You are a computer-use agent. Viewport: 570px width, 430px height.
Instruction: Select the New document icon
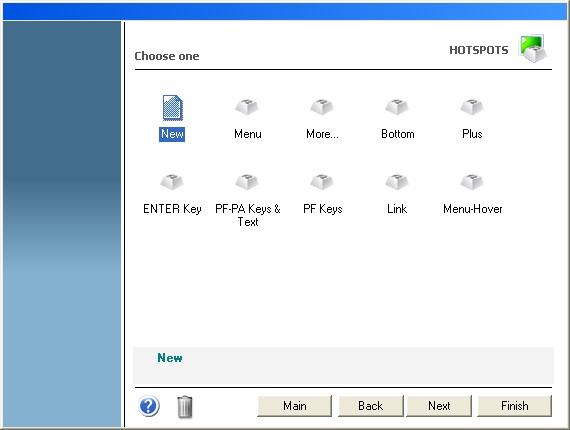point(172,108)
